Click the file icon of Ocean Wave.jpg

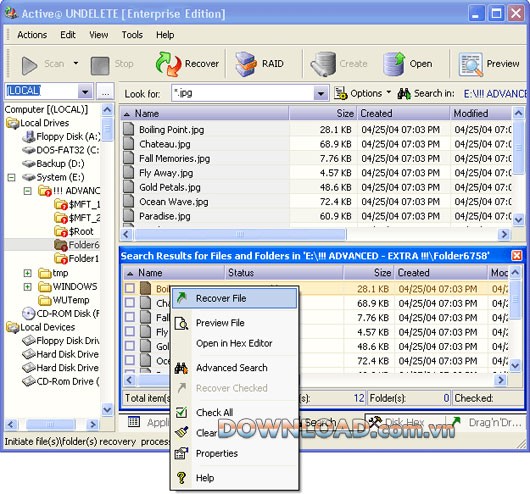[128, 201]
